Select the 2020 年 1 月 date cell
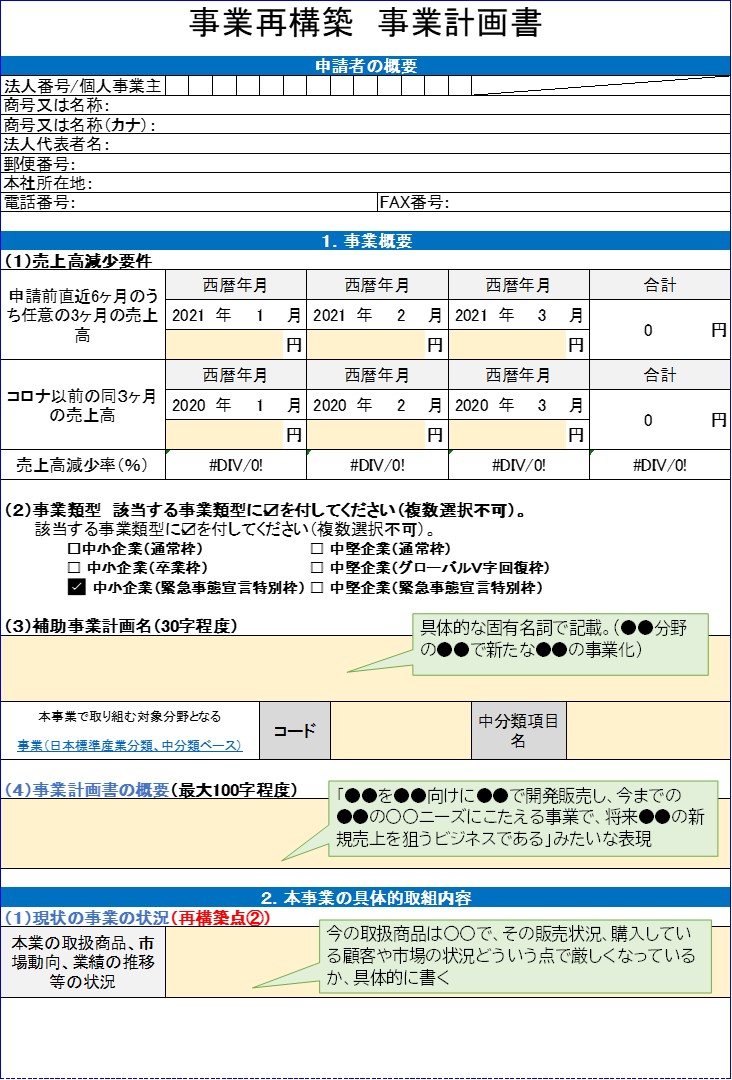This screenshot has width=732, height=1080. tap(236, 406)
